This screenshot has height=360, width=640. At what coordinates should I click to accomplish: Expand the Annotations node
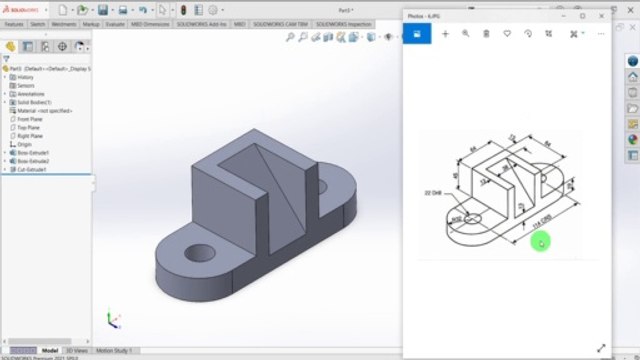(5, 94)
